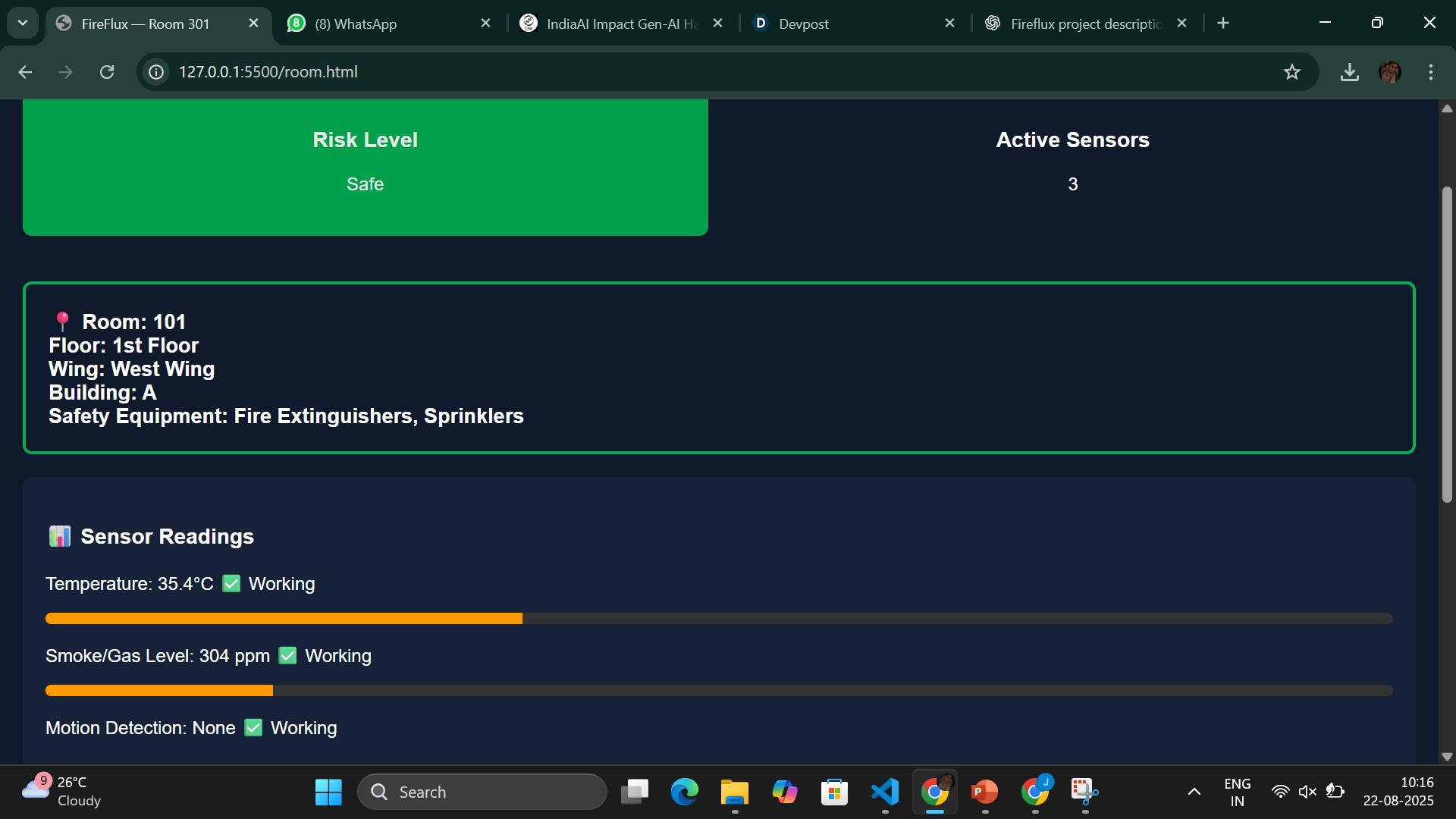This screenshot has width=1456, height=819.
Task: Bookmark this page with star icon
Action: point(1291,72)
